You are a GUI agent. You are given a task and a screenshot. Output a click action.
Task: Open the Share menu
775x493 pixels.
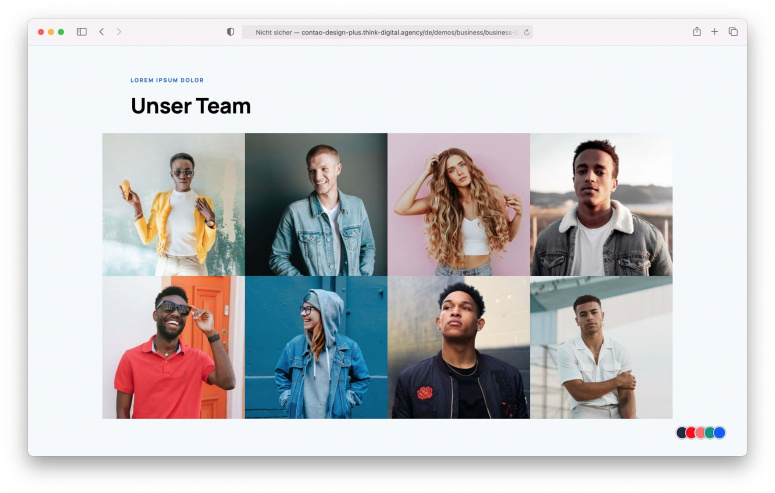pos(696,32)
